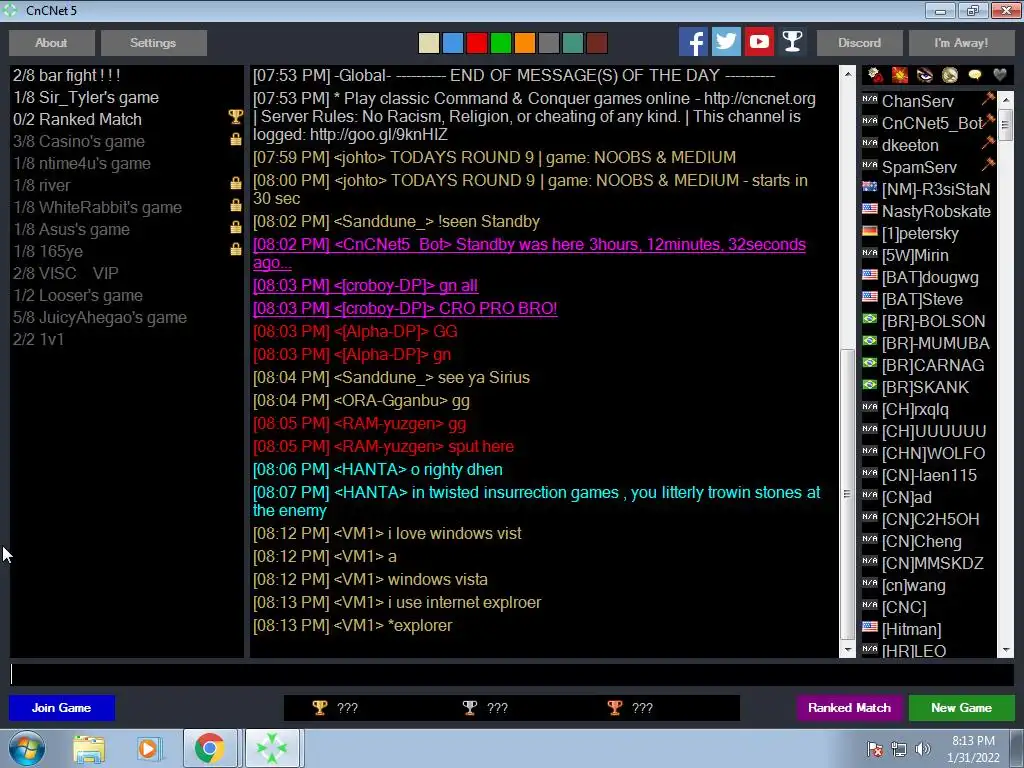Click the gavel icon next to ChanServ
Screen dimensions: 1024x768
(x=988, y=99)
